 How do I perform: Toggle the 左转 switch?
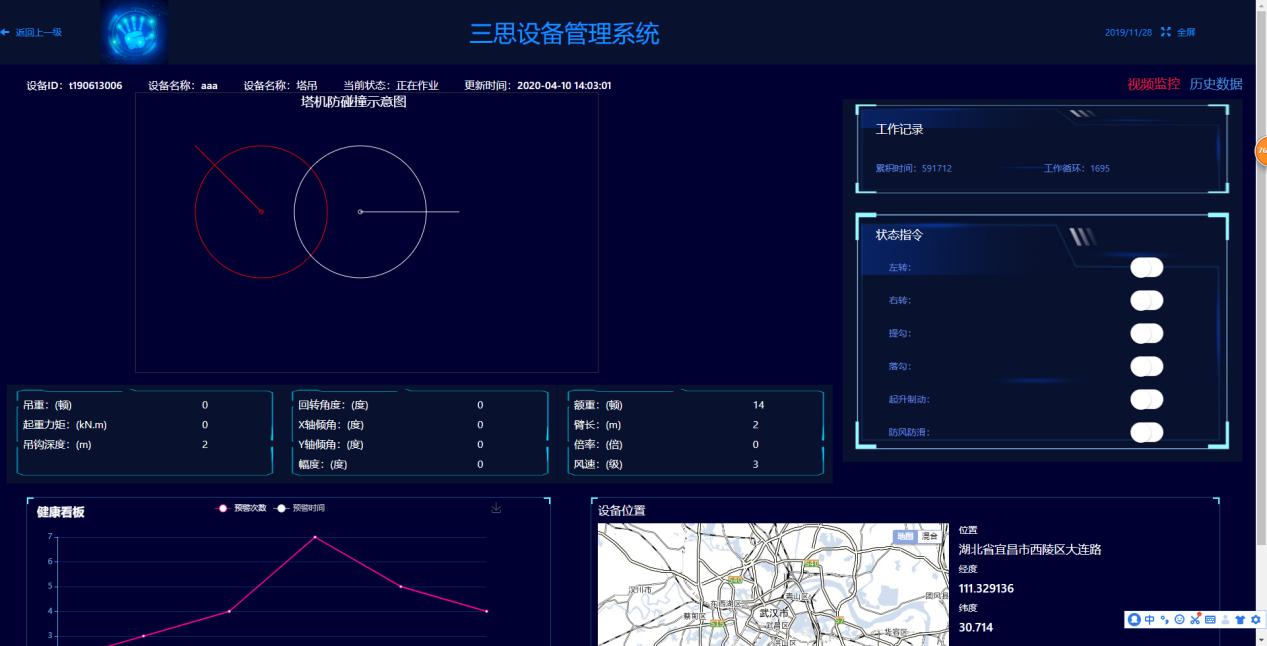point(1146,267)
